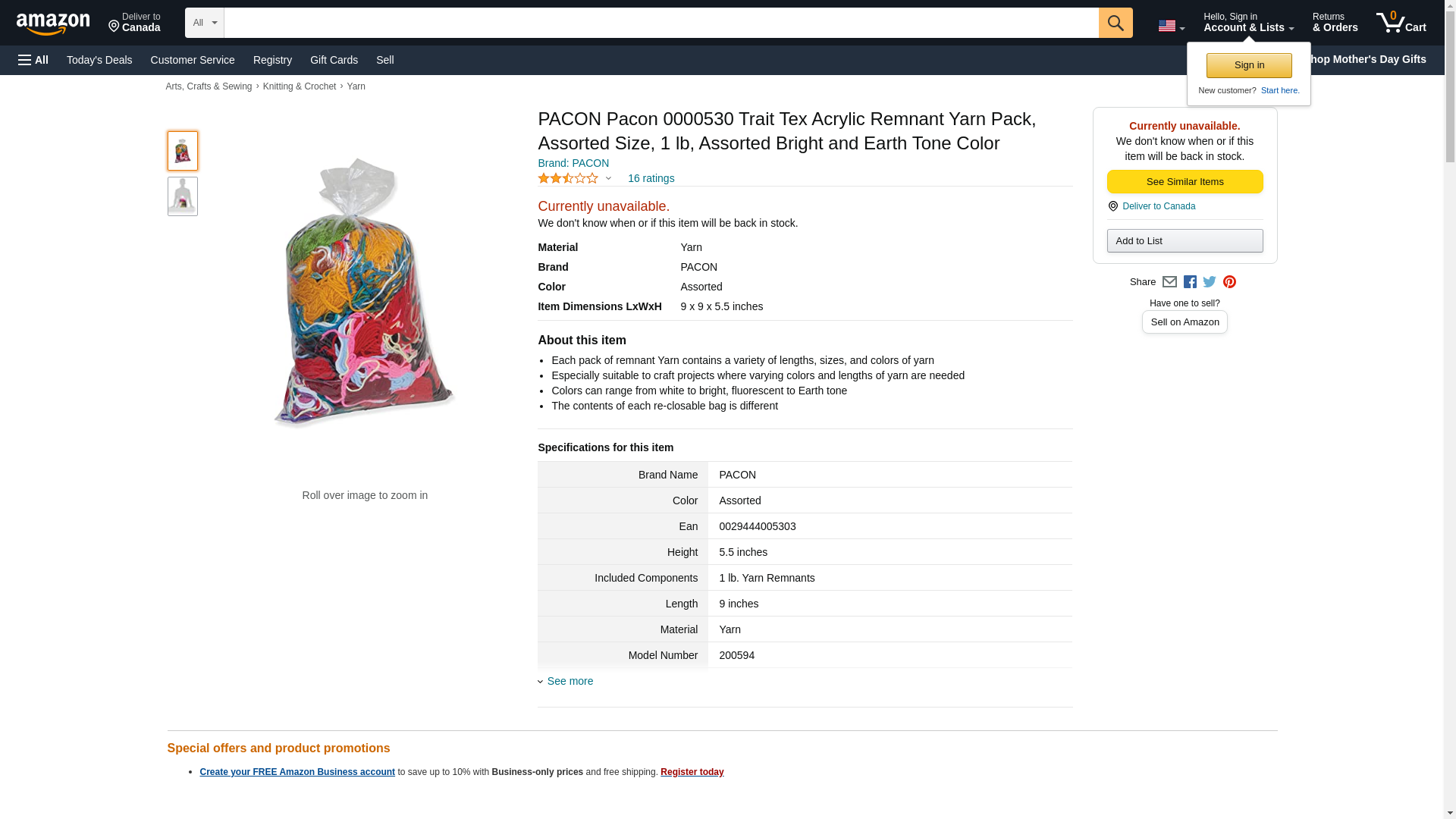Share the product on Facebook
The width and height of the screenshot is (1456, 819).
(1190, 282)
